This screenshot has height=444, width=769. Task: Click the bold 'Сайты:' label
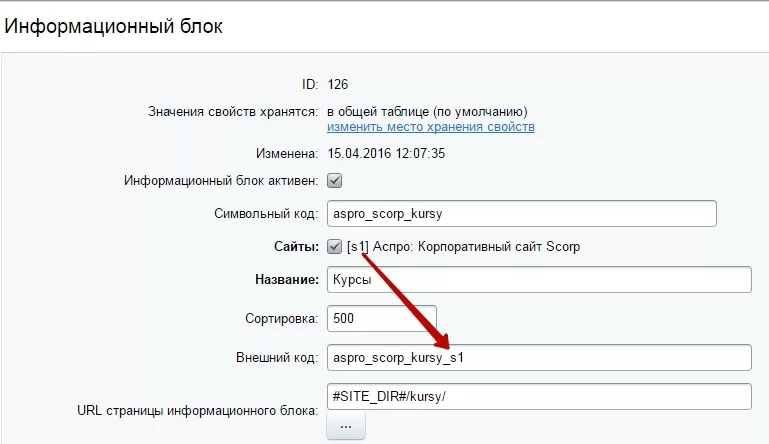click(x=296, y=246)
